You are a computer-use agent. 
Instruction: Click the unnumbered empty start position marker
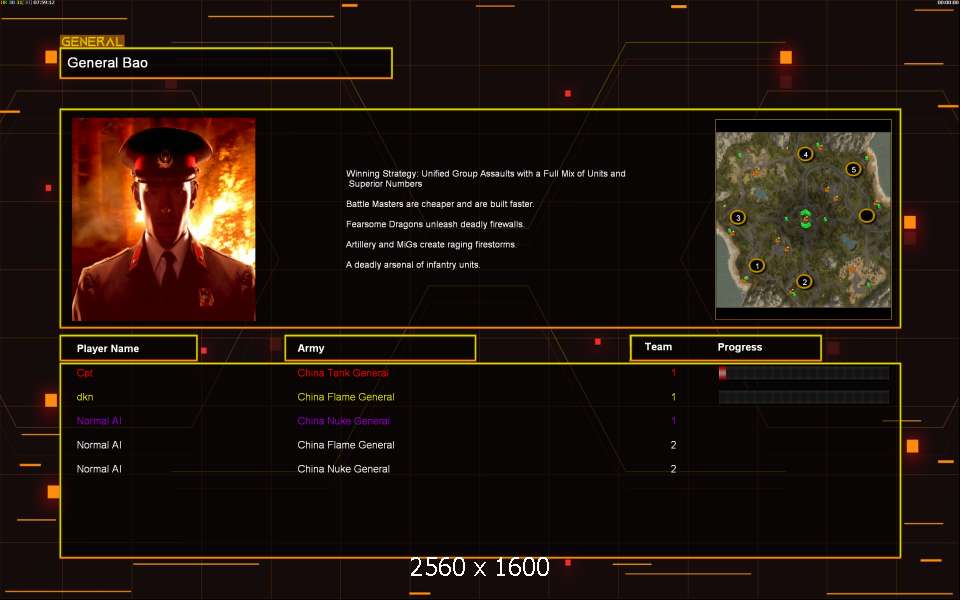click(x=867, y=215)
